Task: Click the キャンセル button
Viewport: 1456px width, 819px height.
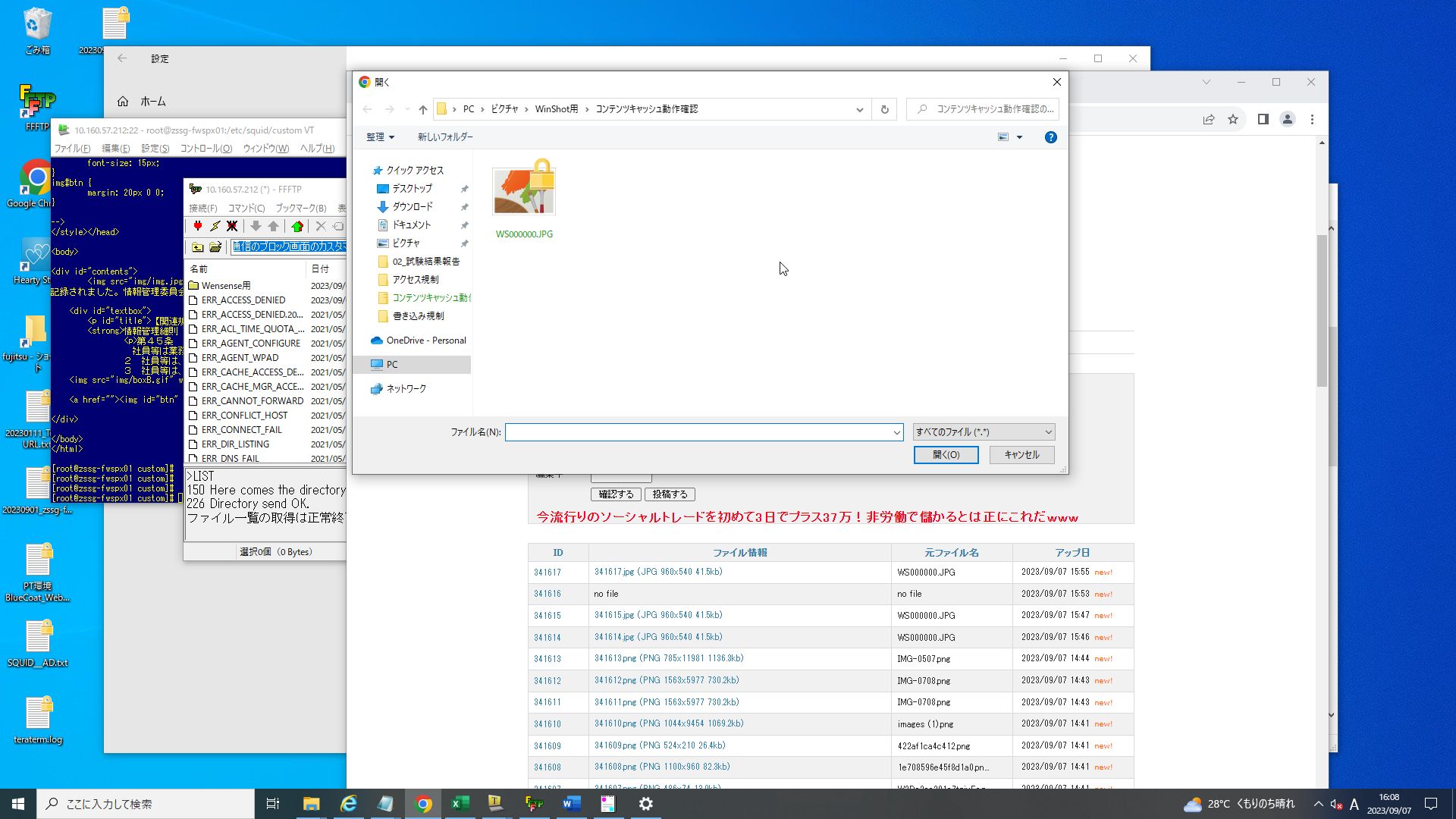Action: (1021, 455)
